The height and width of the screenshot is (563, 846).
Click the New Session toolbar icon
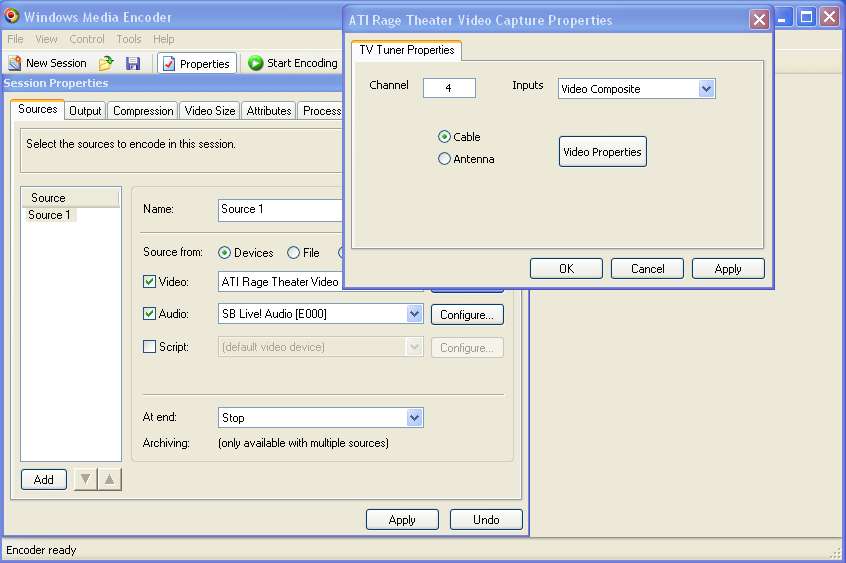click(15, 63)
